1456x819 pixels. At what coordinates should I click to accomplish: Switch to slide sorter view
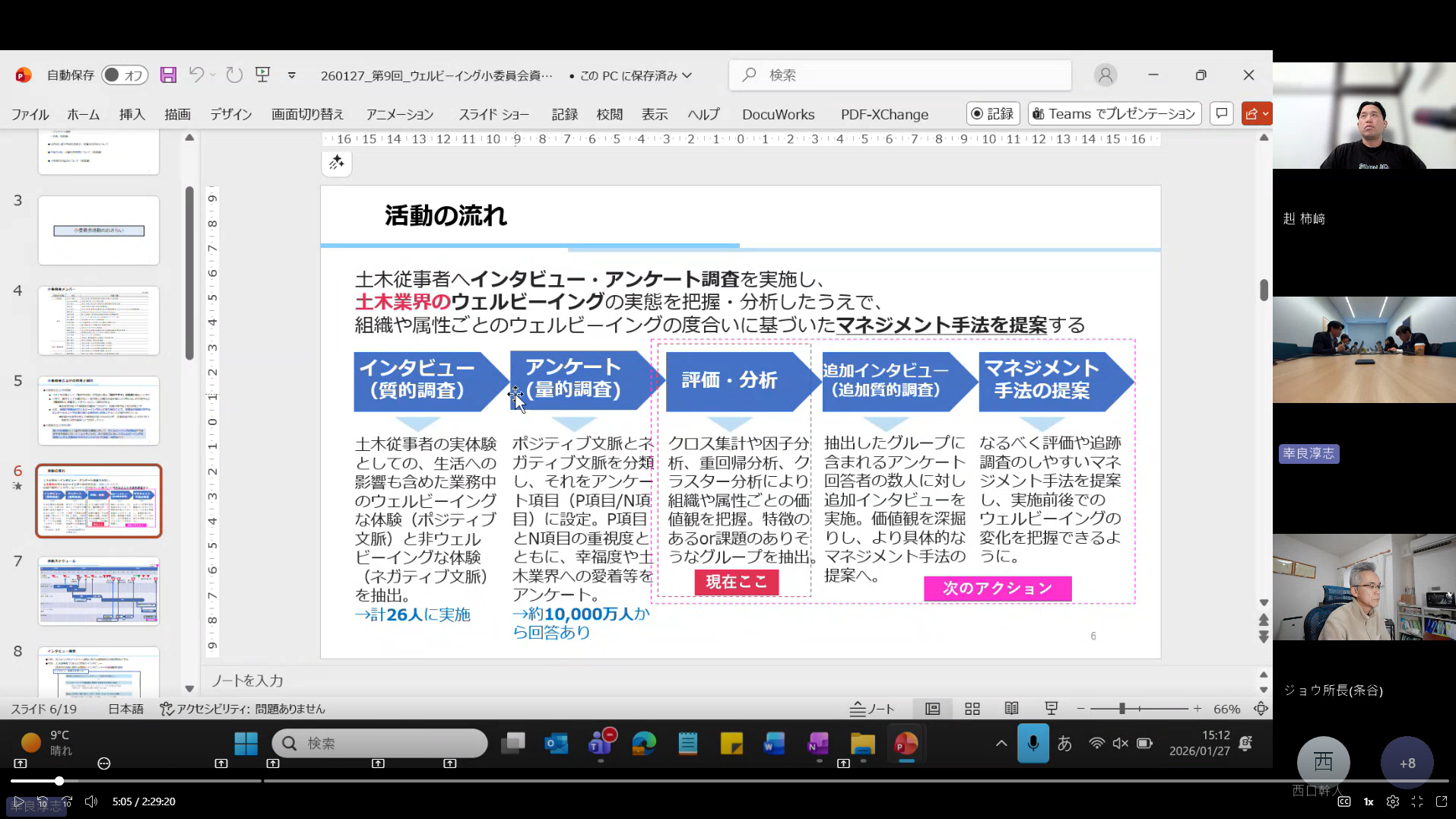pos(972,709)
